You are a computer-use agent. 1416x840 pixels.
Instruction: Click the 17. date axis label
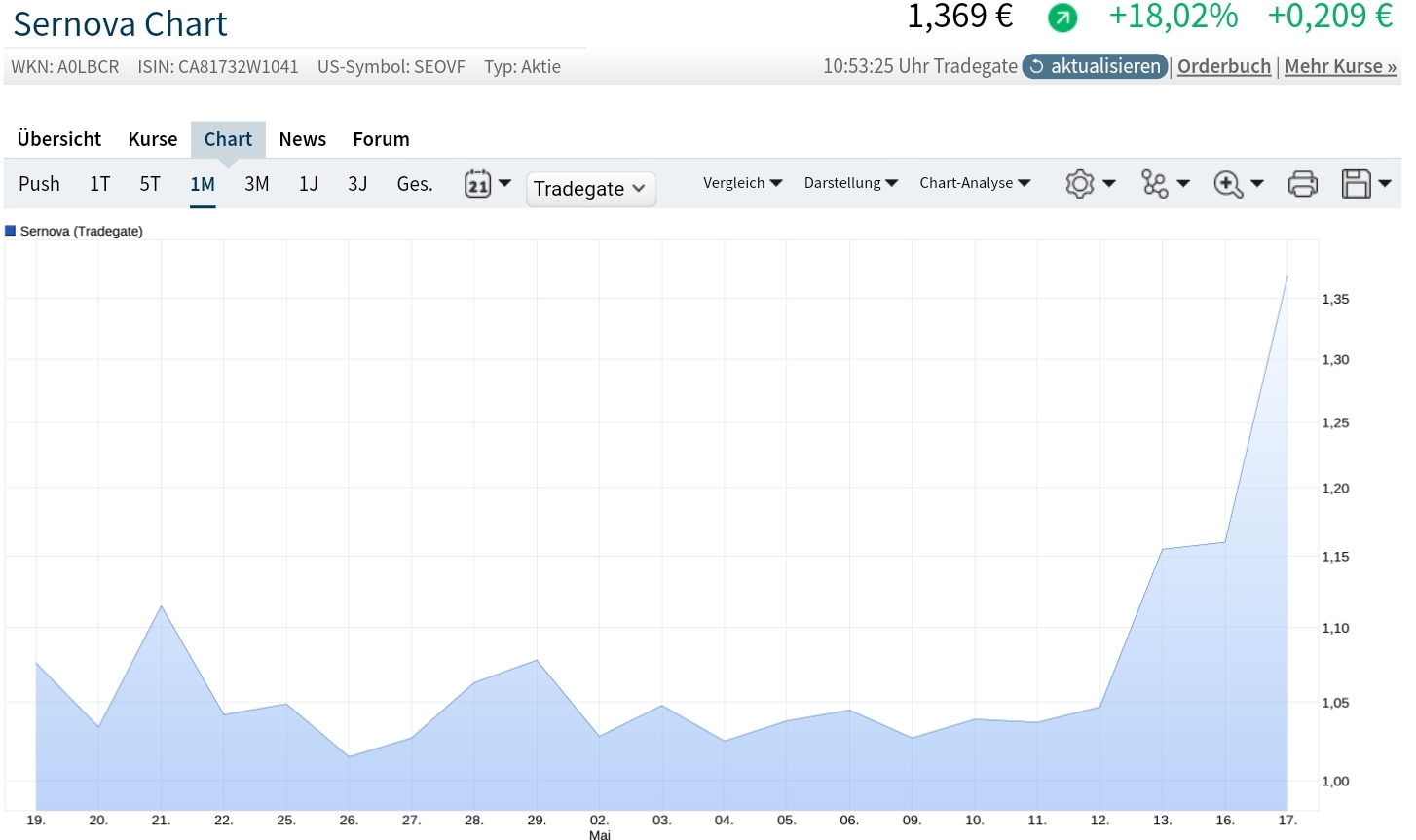tap(1287, 821)
